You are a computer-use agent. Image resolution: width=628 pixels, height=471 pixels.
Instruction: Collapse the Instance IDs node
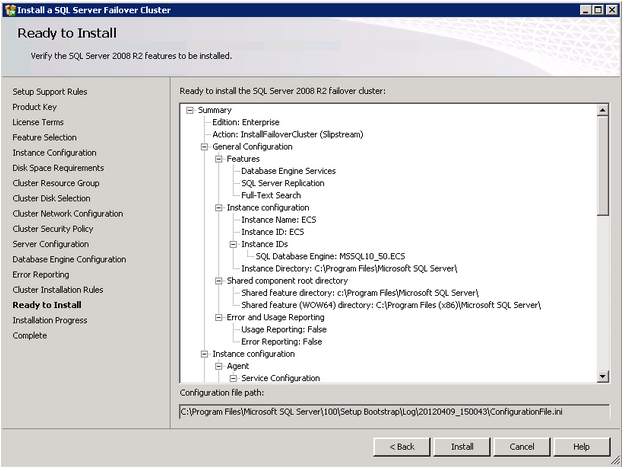[x=233, y=244]
